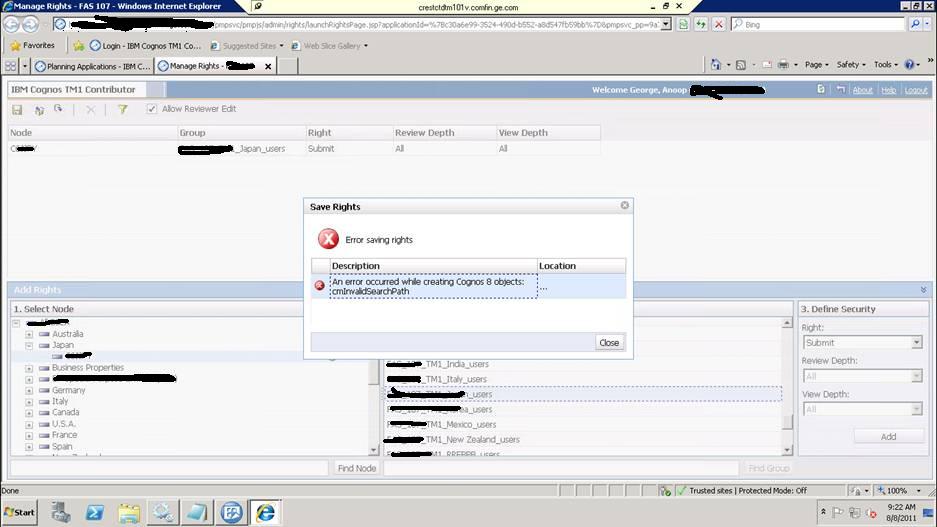The image size is (937, 527).
Task: Click the Close button in Save Rights dialog
Action: pos(609,342)
